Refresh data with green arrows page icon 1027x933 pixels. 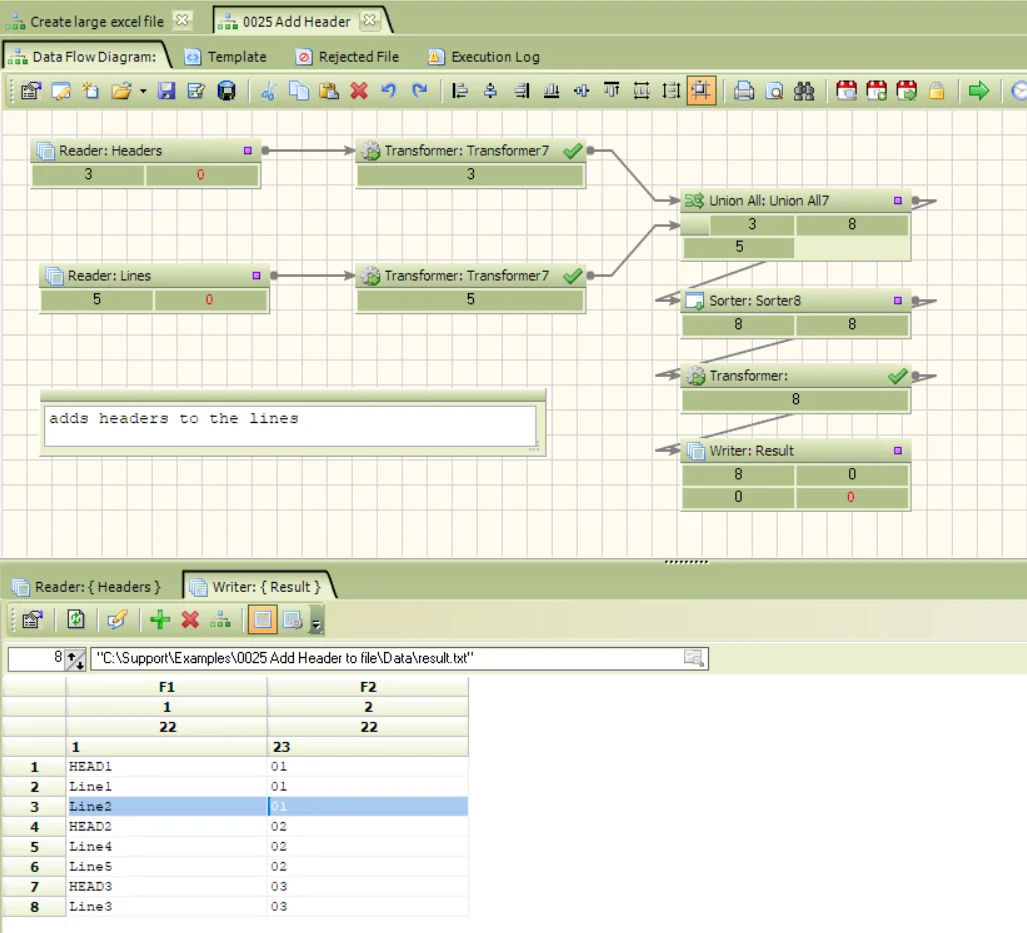point(76,619)
